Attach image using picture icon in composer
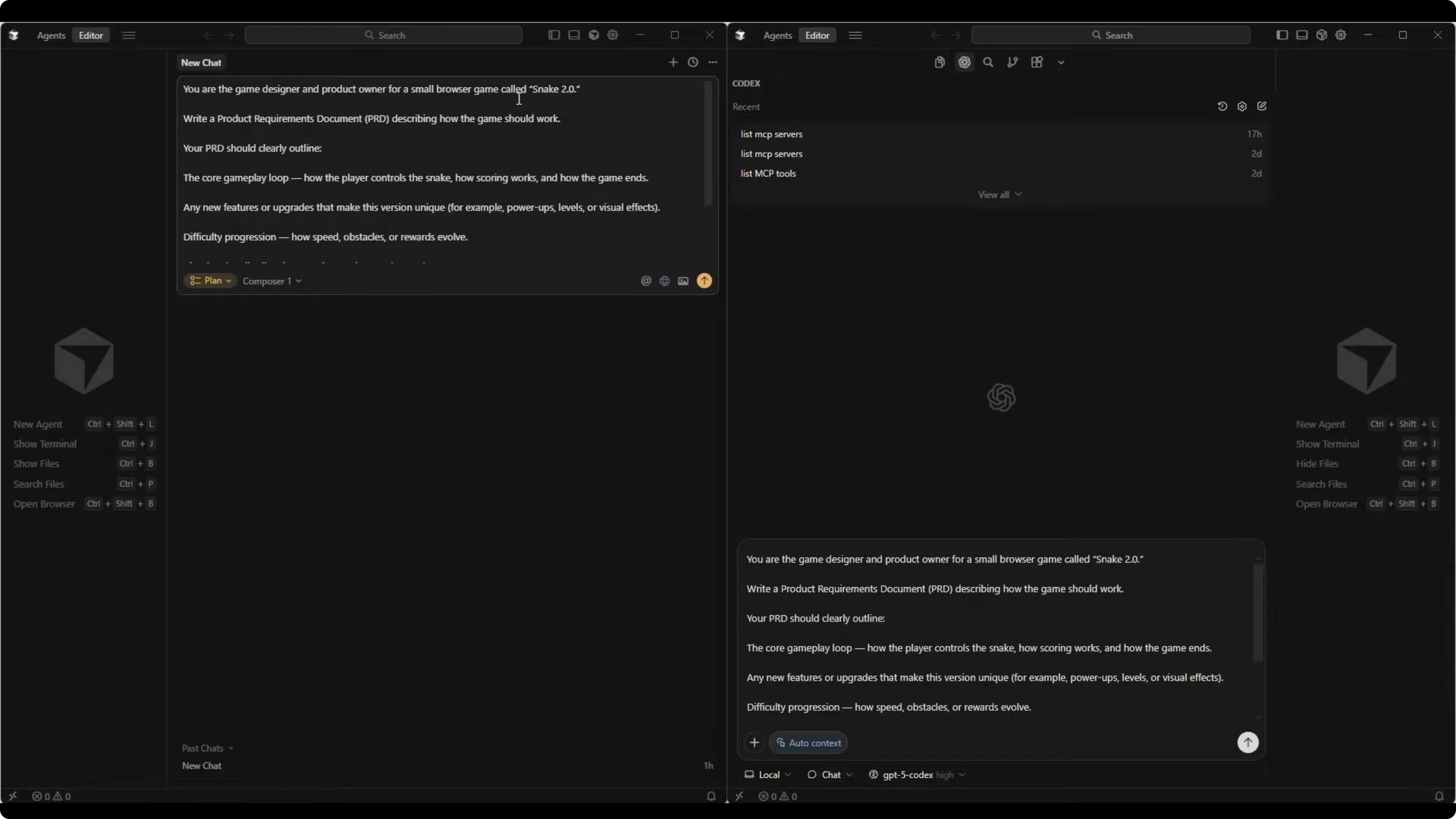This screenshot has width=1456, height=819. pos(683,281)
